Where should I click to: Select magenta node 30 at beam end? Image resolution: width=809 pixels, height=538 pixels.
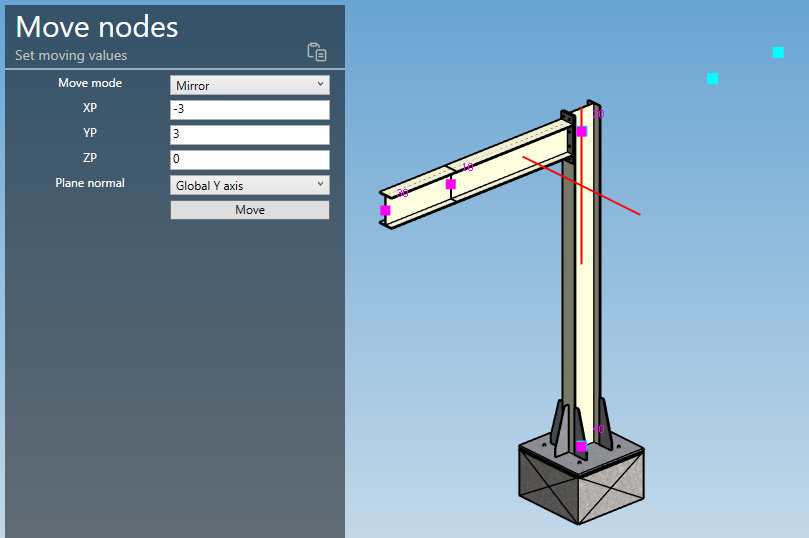[x=385, y=210]
